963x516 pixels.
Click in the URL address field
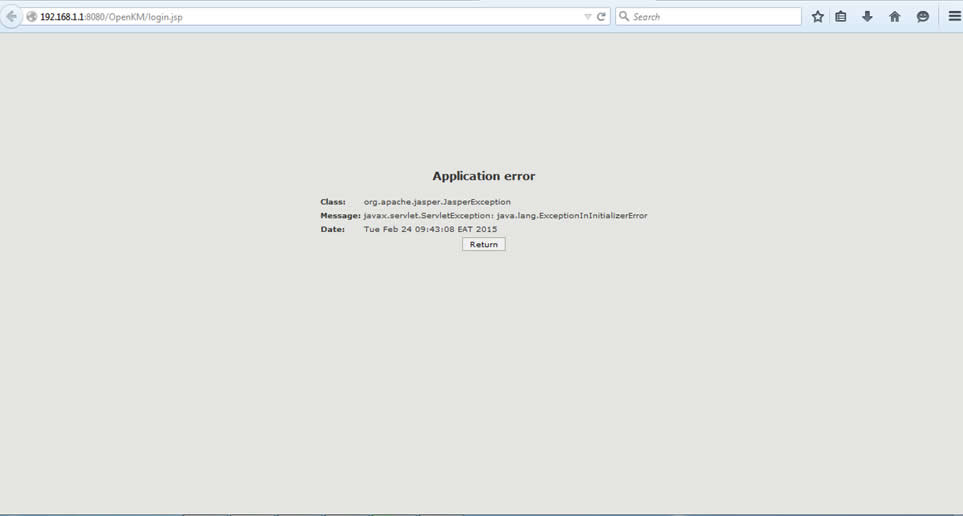300,17
